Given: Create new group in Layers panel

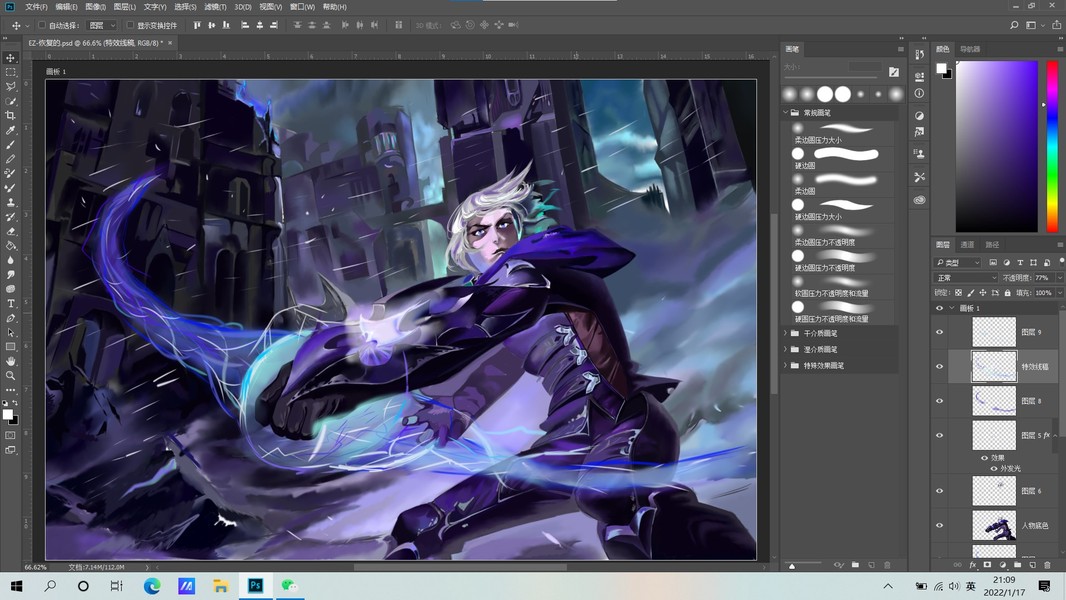Looking at the screenshot, I should [1017, 565].
